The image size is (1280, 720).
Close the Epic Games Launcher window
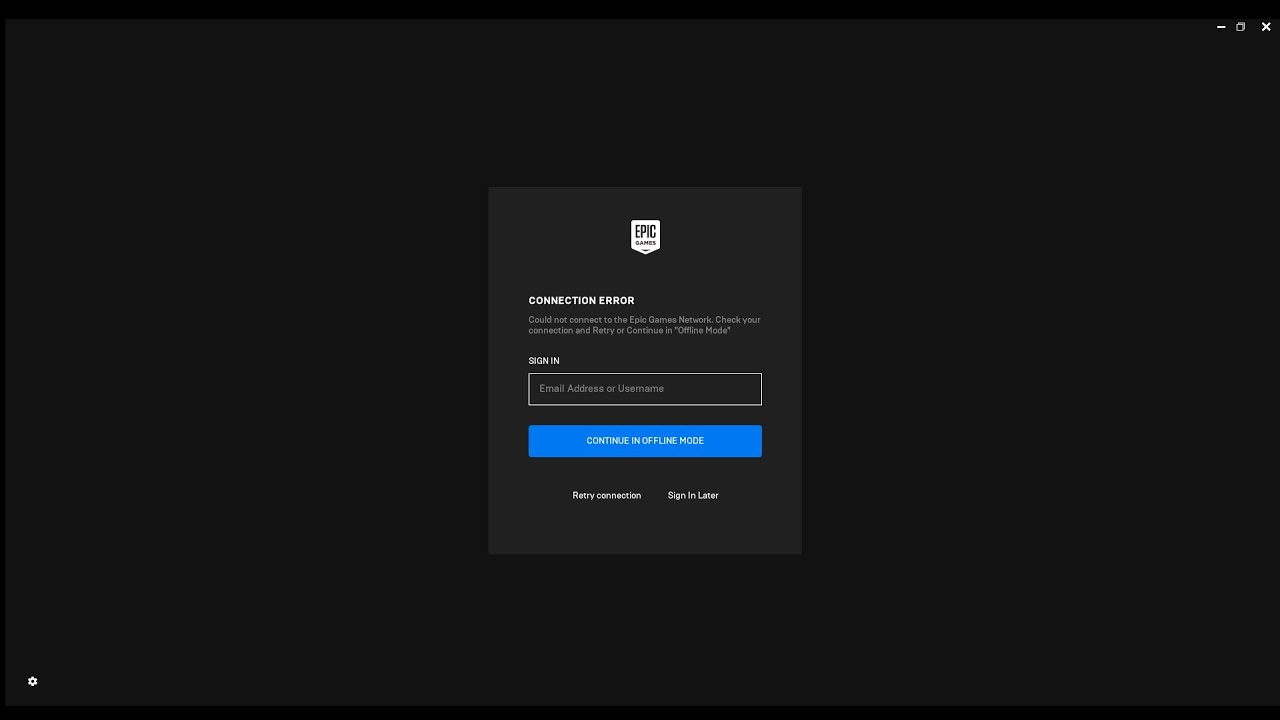(x=1266, y=27)
